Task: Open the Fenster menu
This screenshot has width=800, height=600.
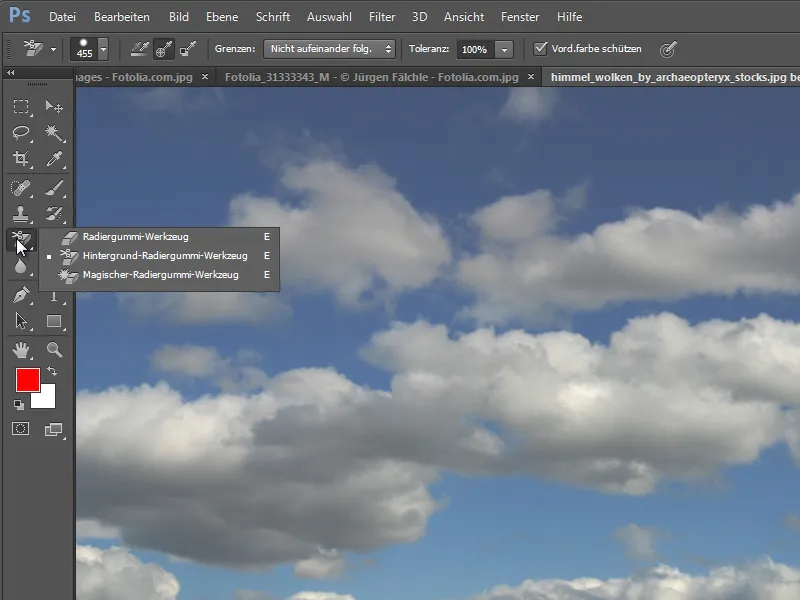Action: coord(520,17)
